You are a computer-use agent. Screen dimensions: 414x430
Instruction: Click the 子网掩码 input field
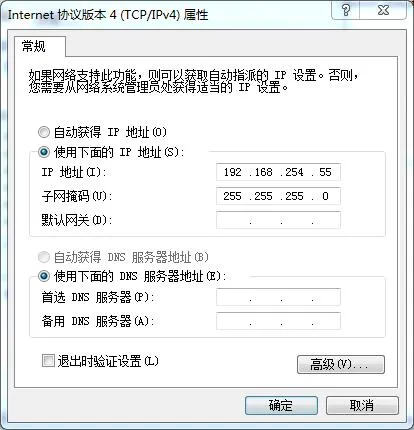278,196
